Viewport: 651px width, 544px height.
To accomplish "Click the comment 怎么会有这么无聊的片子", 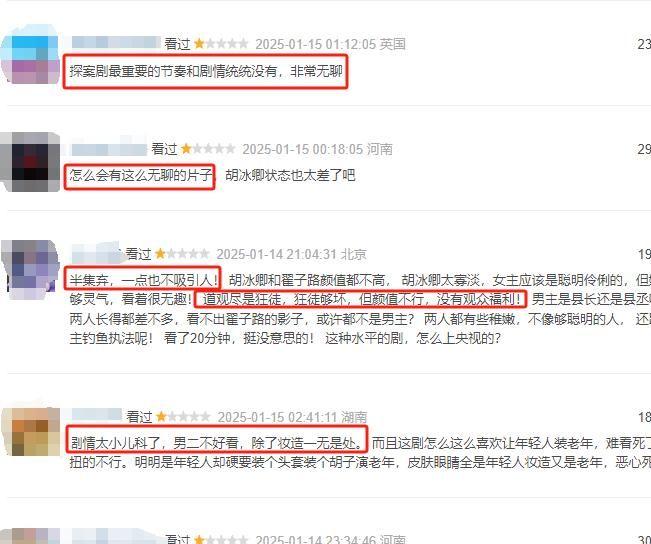I will pyautogui.click(x=141, y=175).
